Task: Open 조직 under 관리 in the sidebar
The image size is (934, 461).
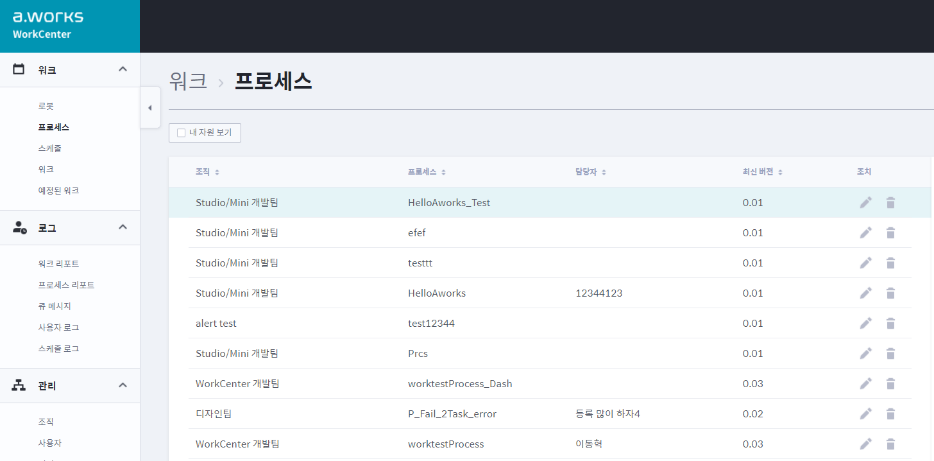Action: [46, 422]
